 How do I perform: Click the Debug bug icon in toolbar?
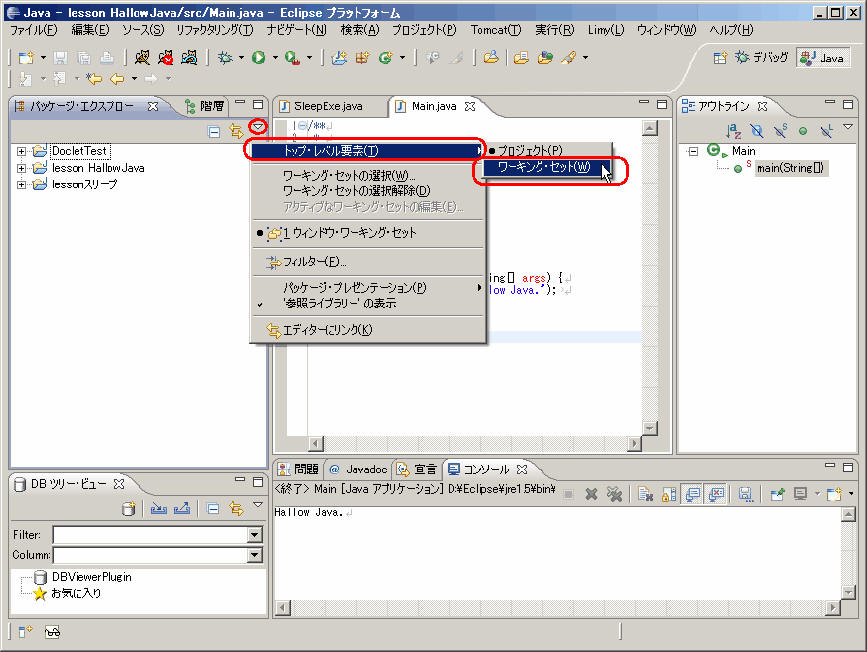[x=226, y=58]
